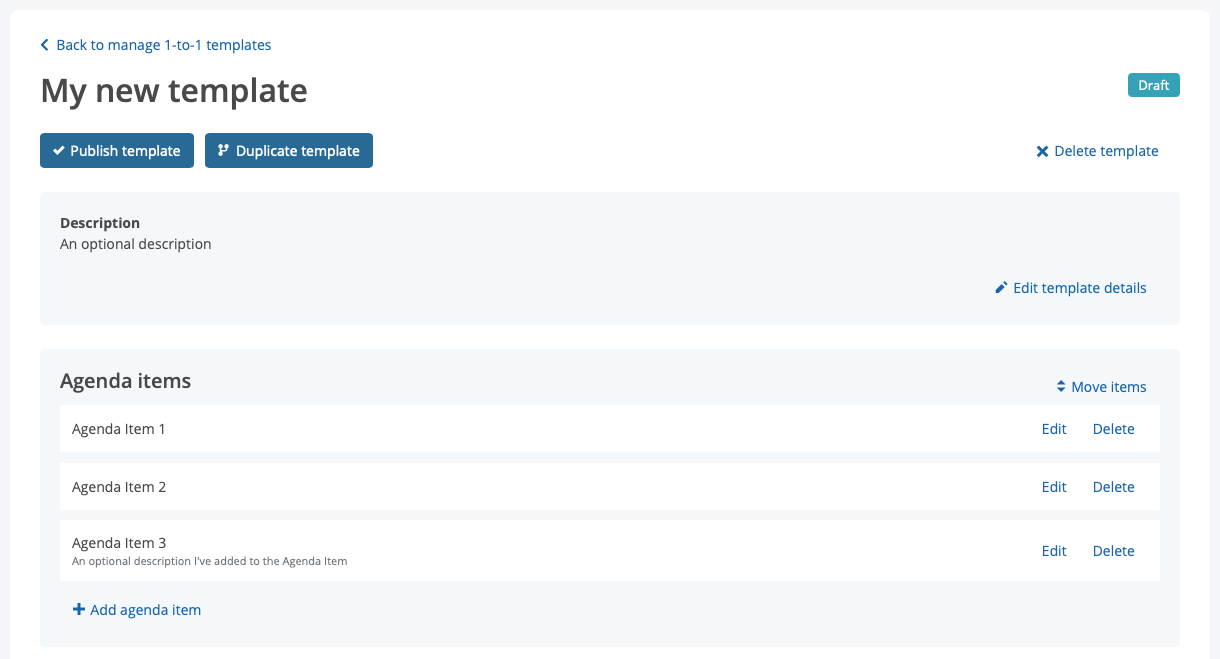Edit Agenda Item 3
The image size is (1220, 659).
(1054, 551)
